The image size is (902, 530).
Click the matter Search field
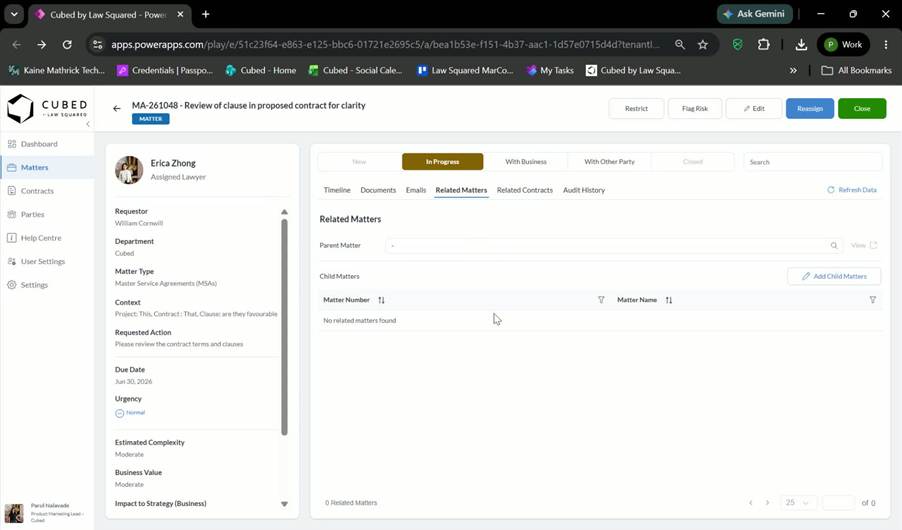tap(812, 162)
